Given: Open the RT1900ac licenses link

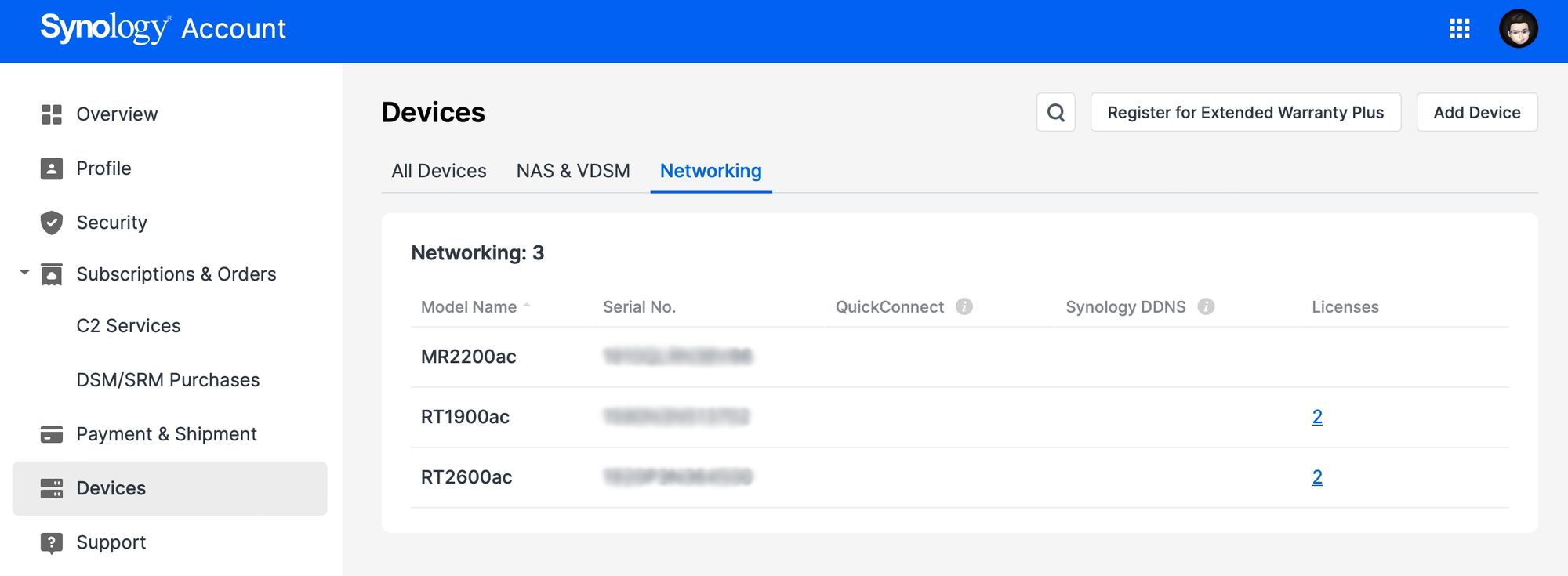Looking at the screenshot, I should coord(1317,417).
